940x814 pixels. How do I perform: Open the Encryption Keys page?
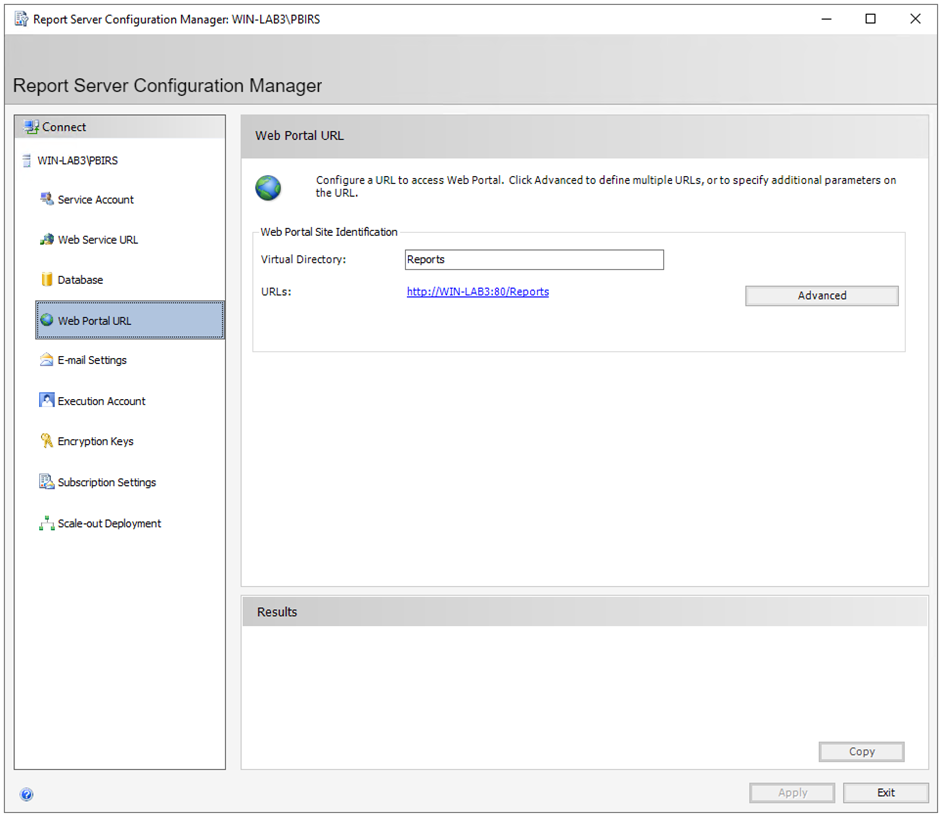pos(95,441)
